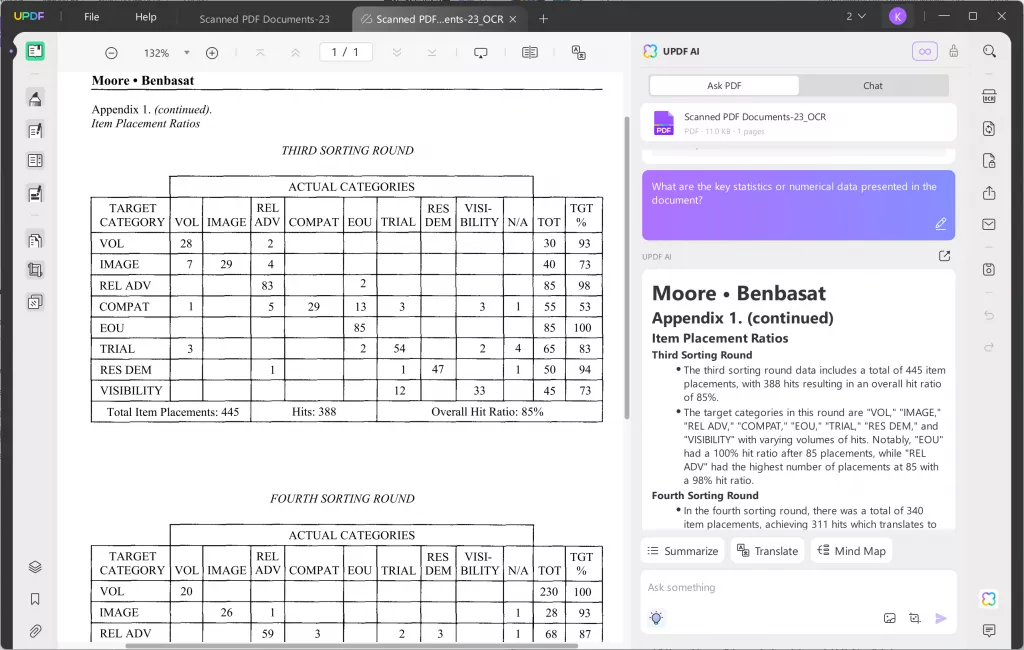Jump to the last page

(432, 53)
